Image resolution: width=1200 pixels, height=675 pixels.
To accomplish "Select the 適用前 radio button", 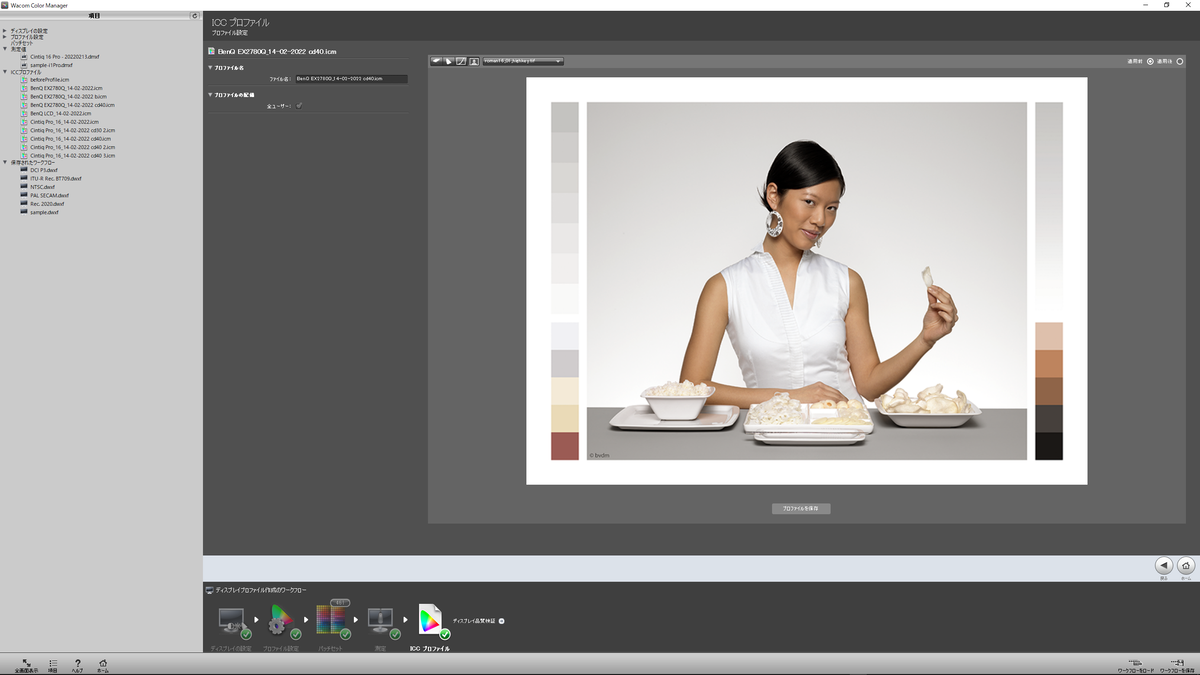I will (1150, 61).
